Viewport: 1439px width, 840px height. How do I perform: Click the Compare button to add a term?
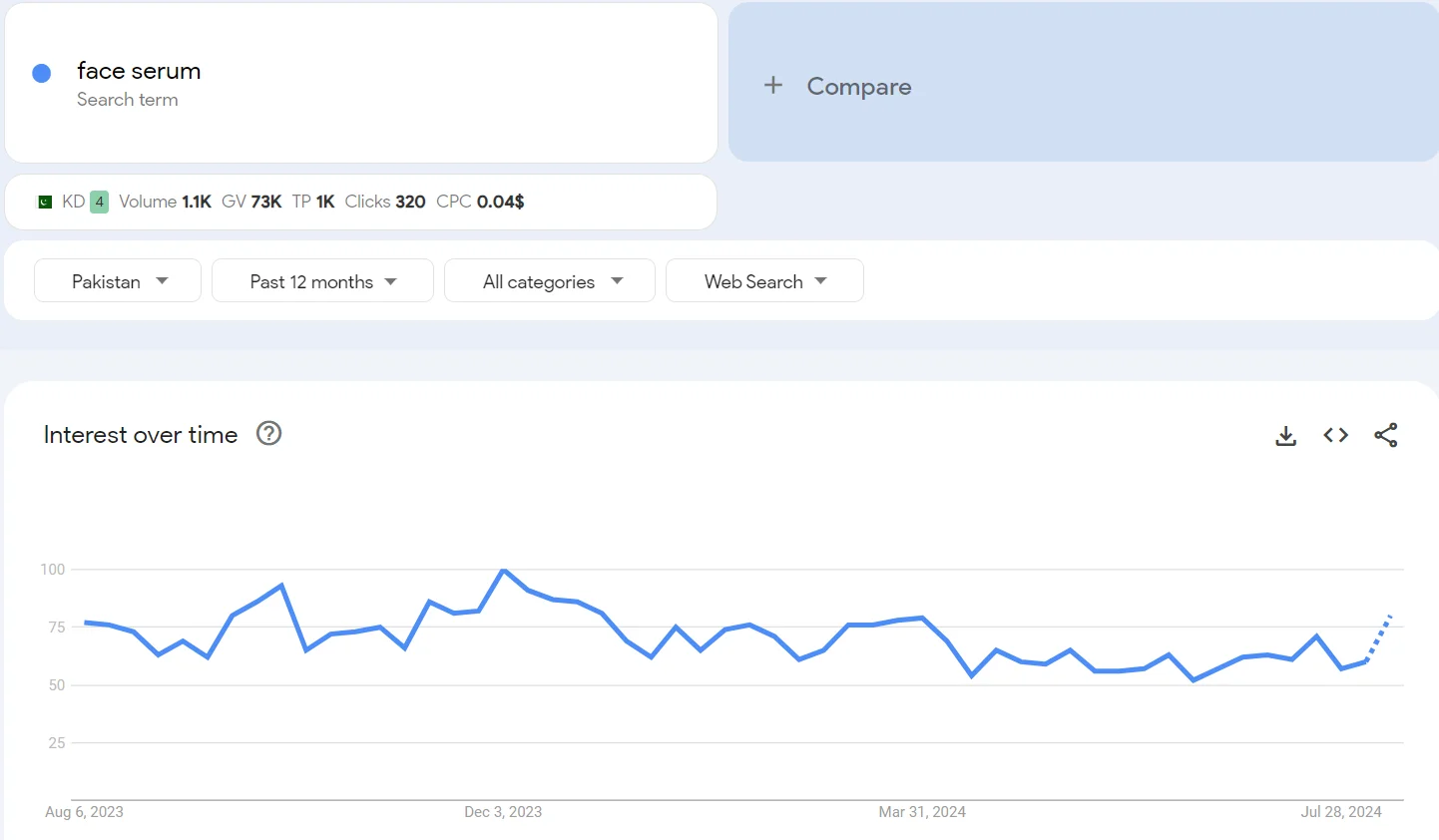pyautogui.click(x=858, y=87)
